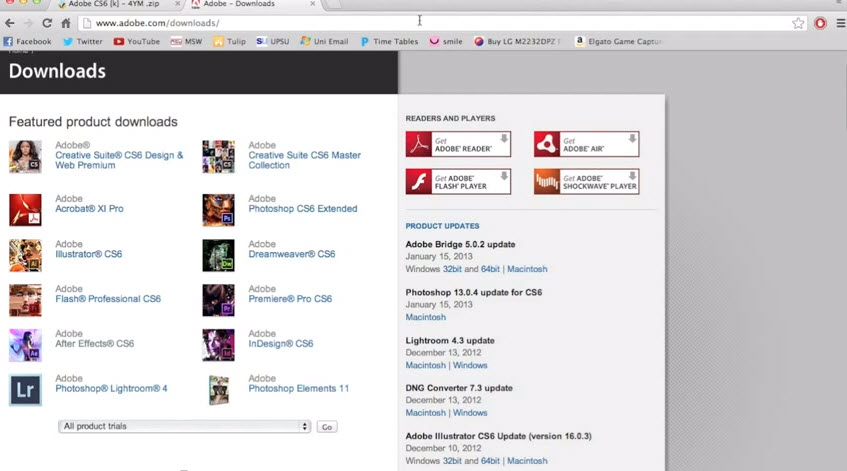847x471 pixels.
Task: Open Creative Suite CS6 Master Collection link
Action: tap(305, 160)
